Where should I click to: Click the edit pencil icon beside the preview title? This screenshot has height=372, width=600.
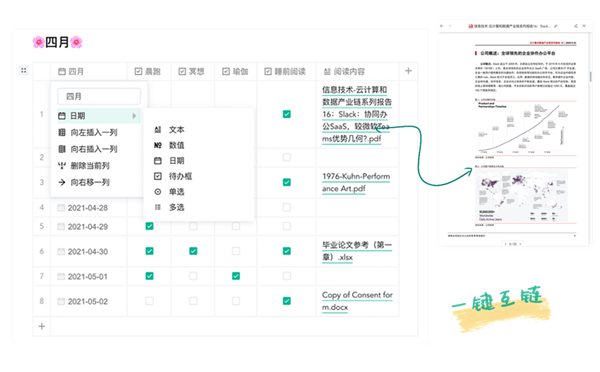tap(556, 26)
